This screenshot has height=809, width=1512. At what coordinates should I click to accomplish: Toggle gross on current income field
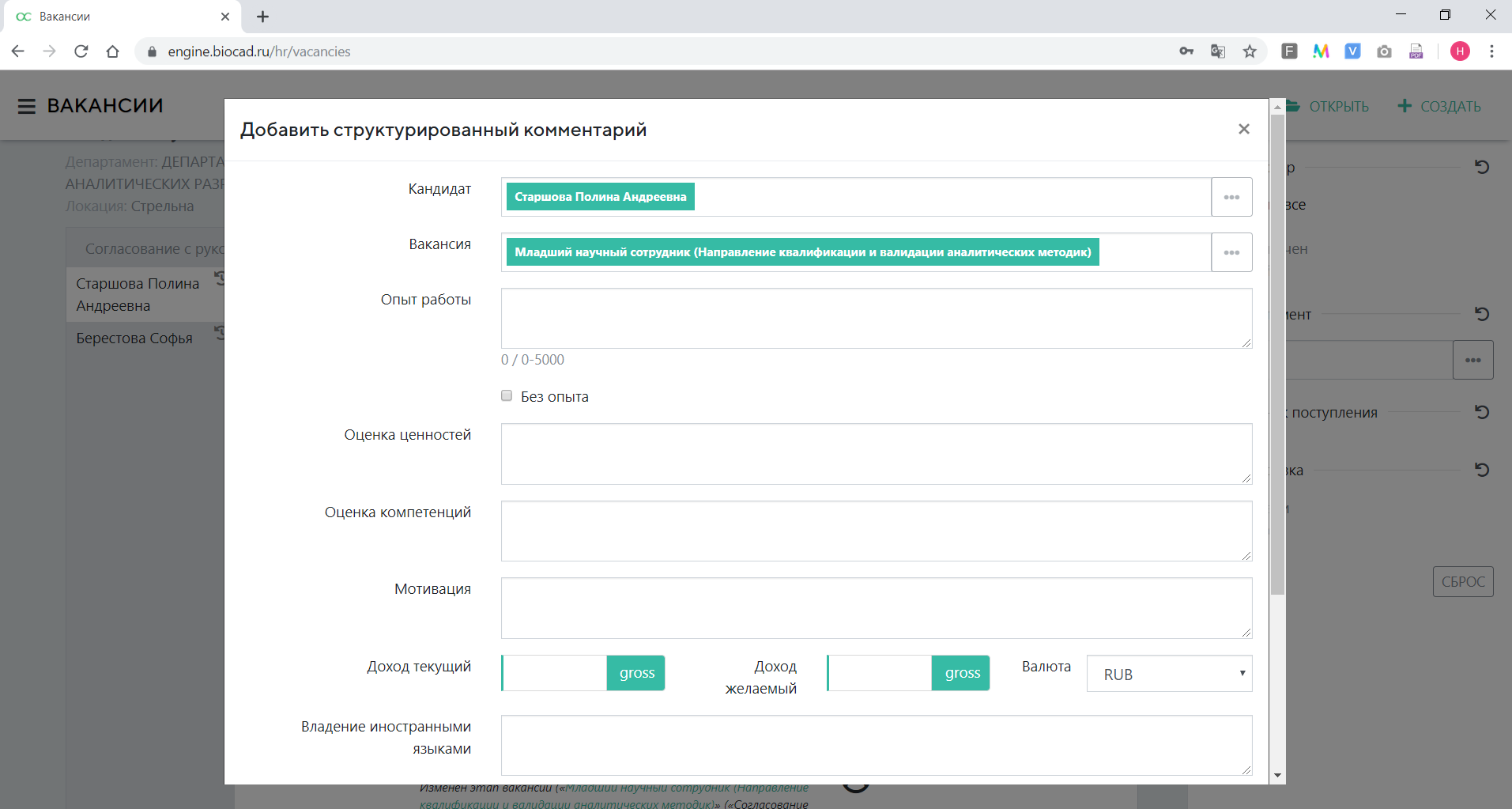point(636,673)
